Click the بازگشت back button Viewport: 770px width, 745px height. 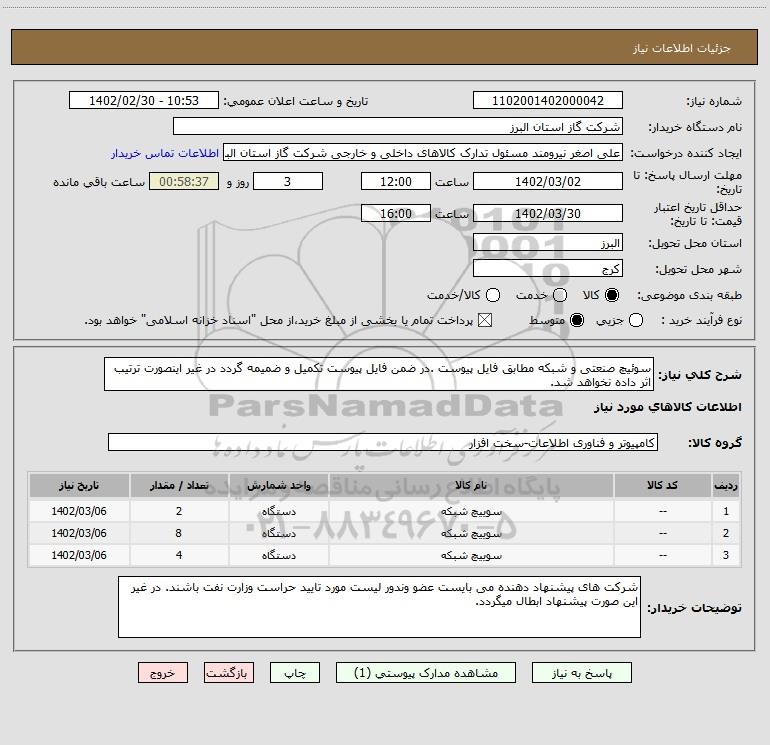229,673
